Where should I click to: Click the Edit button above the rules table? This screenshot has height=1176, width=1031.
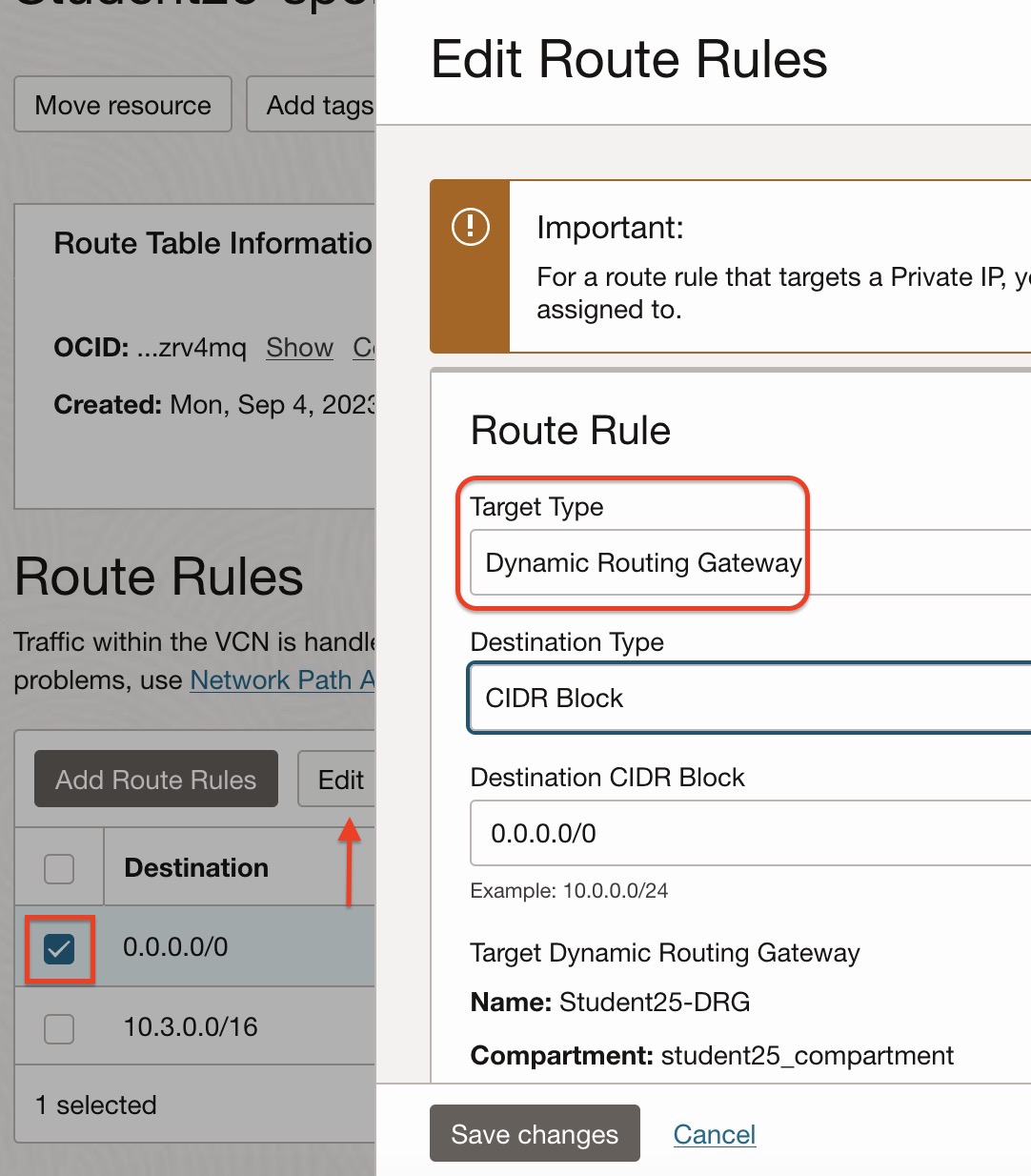pos(337,780)
